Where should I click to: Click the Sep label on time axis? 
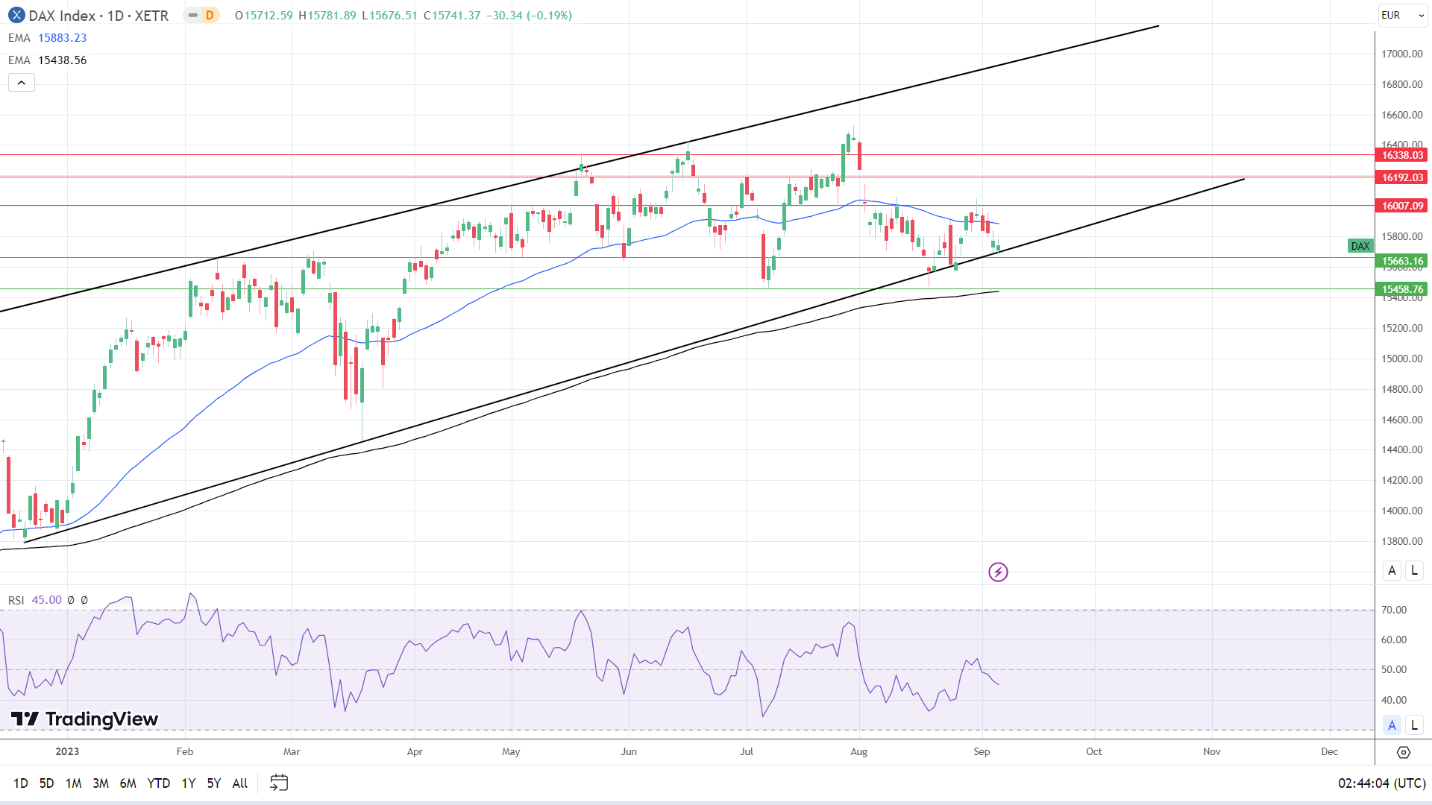click(x=982, y=751)
